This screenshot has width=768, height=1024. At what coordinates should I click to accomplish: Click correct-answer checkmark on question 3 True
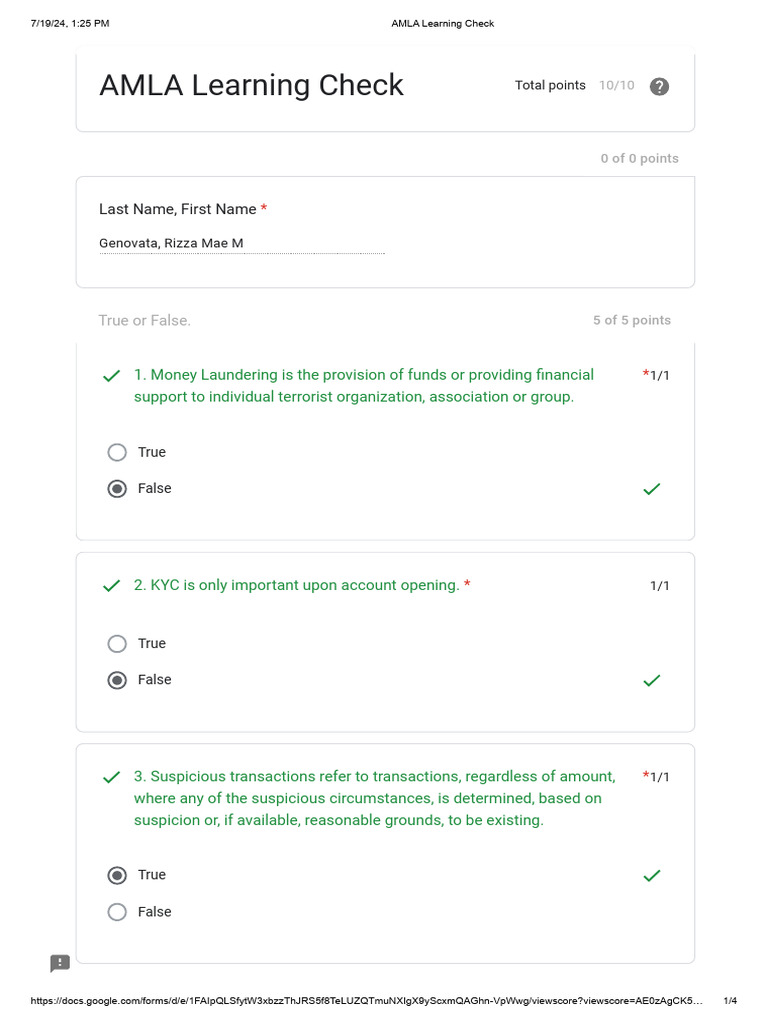652,875
